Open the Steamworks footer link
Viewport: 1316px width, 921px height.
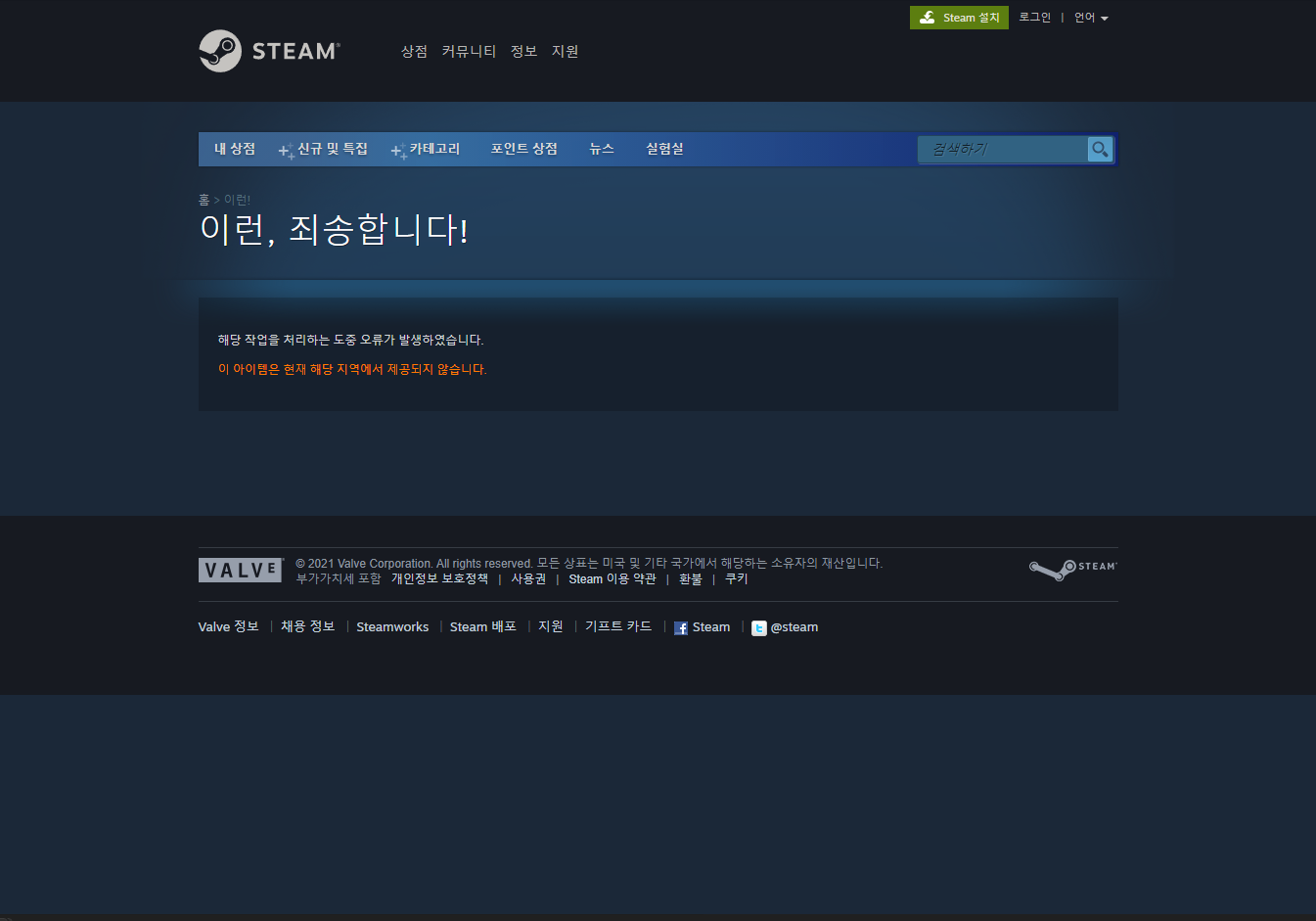tap(392, 627)
